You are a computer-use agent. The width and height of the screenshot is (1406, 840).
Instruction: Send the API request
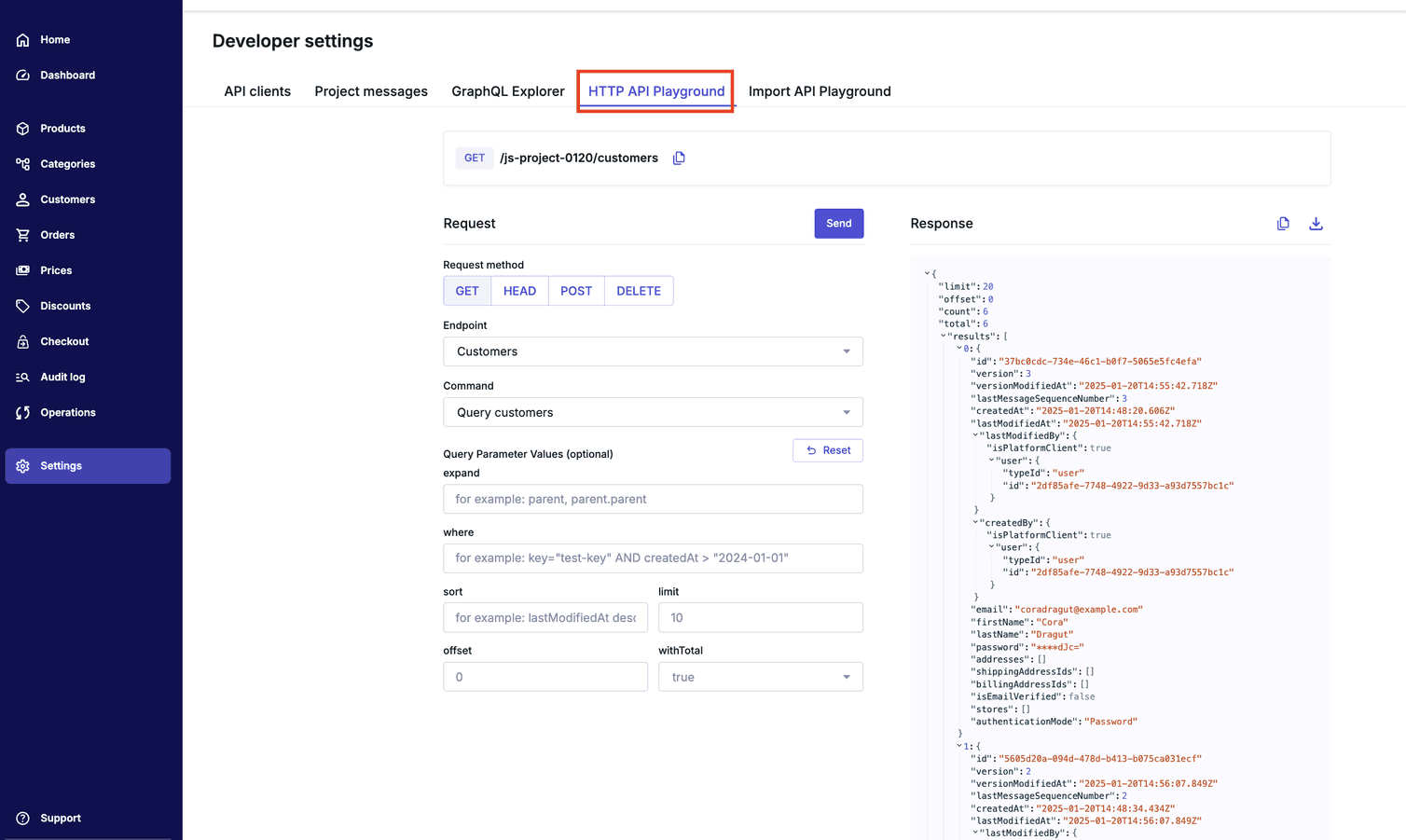[x=838, y=223]
